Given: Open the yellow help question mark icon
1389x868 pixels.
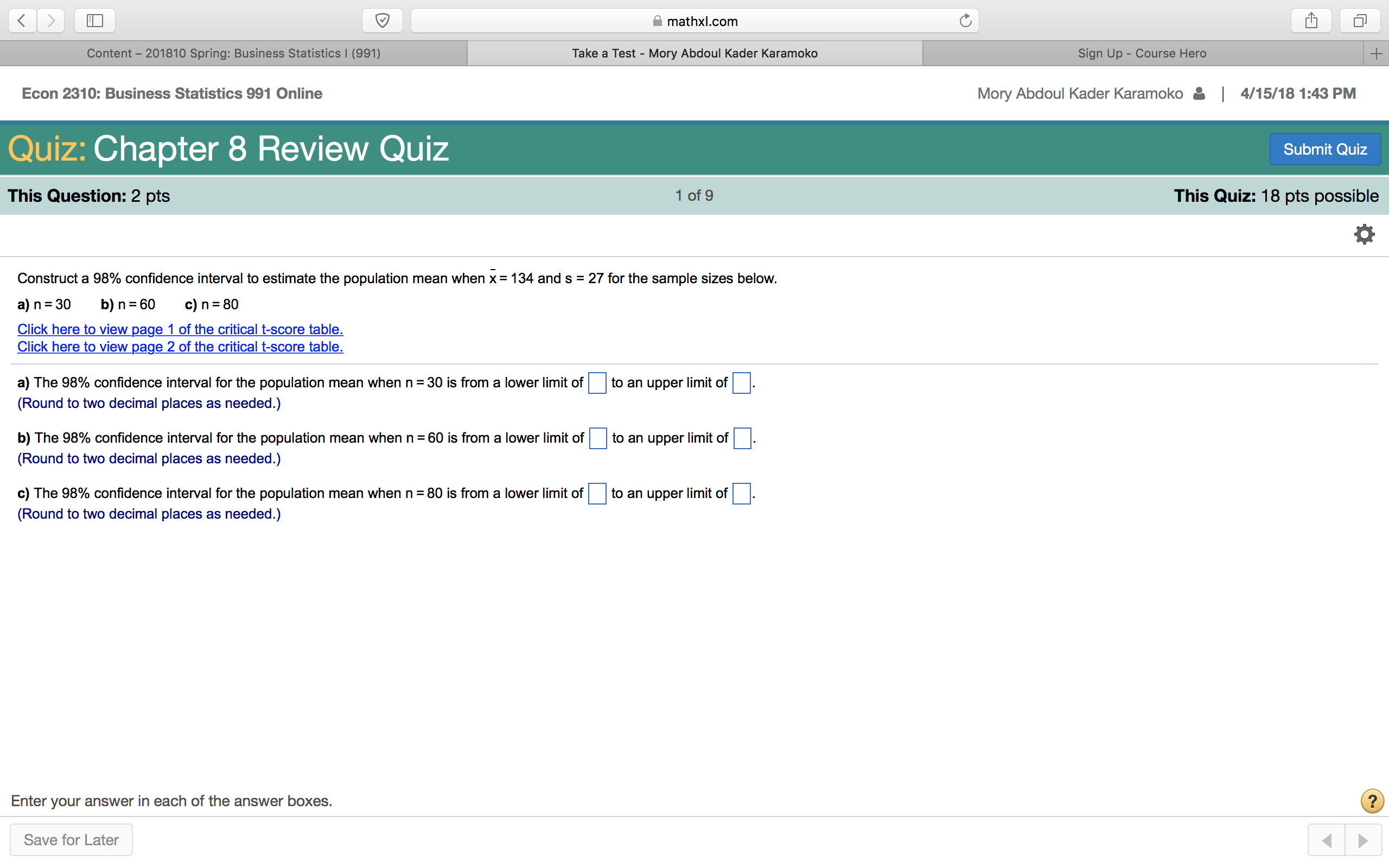Looking at the screenshot, I should [1372, 801].
